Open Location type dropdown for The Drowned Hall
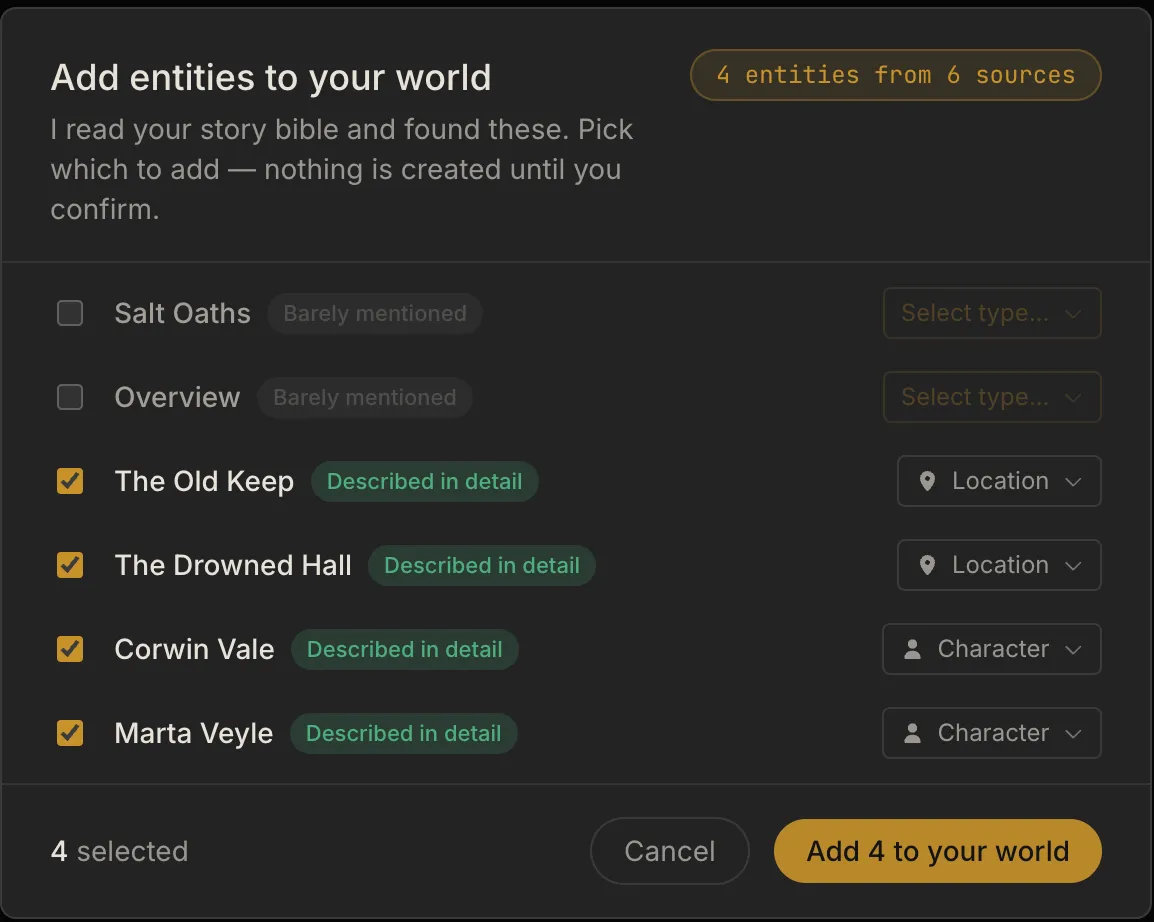 999,565
